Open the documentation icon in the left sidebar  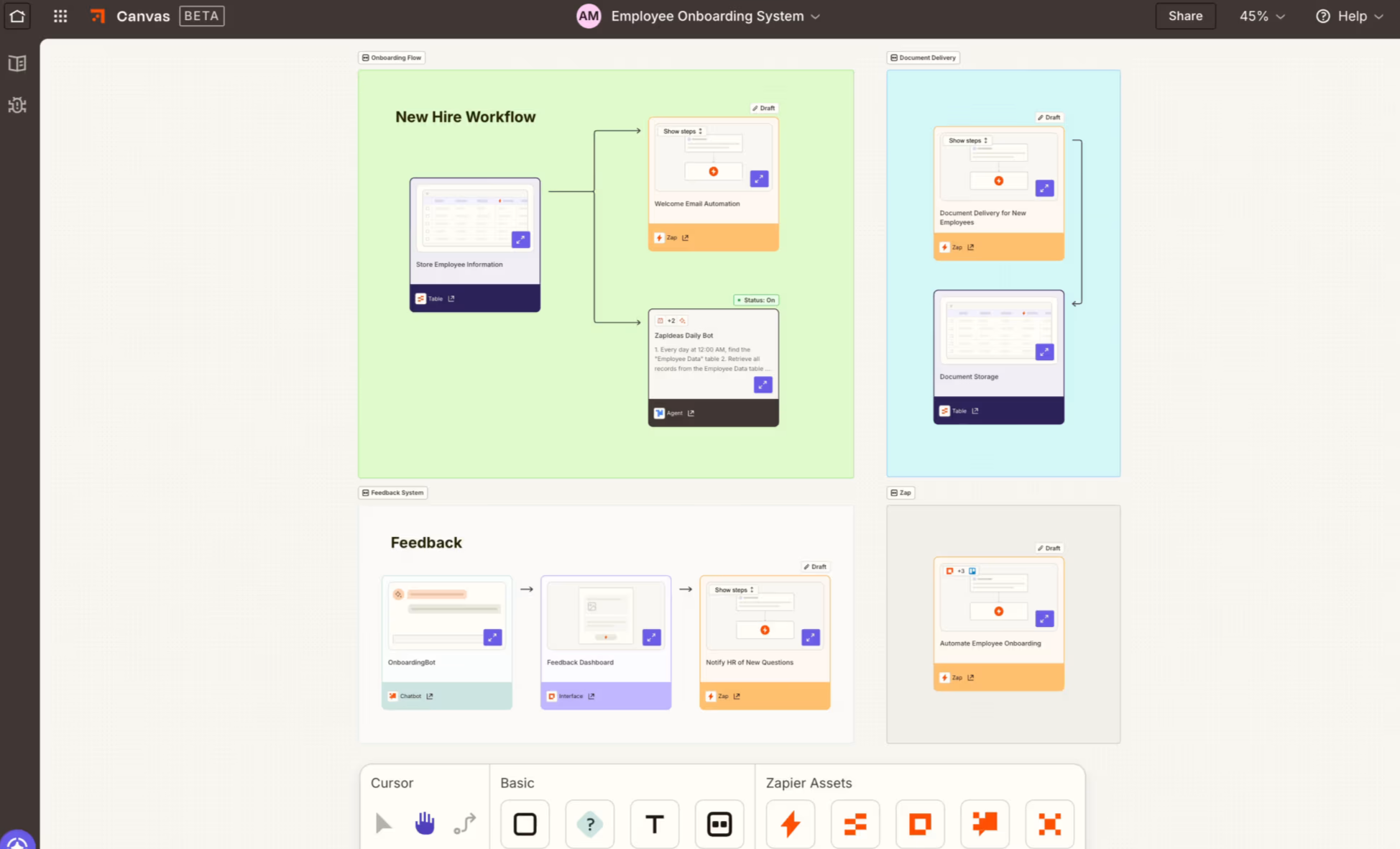tap(17, 63)
